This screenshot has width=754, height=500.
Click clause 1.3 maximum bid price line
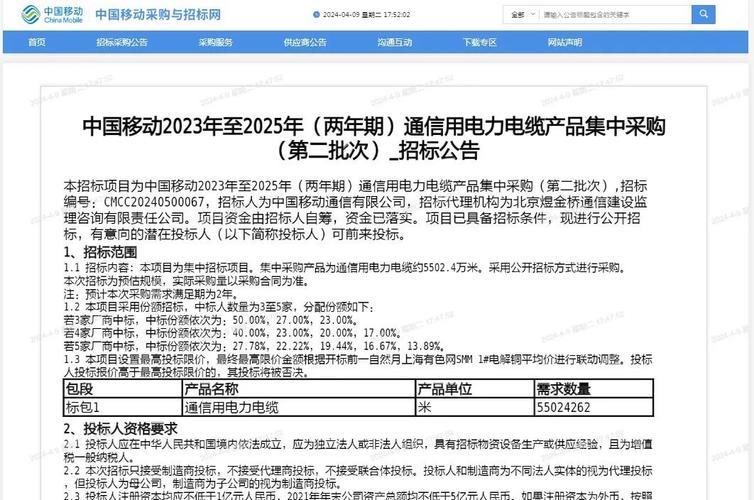(x=358, y=365)
